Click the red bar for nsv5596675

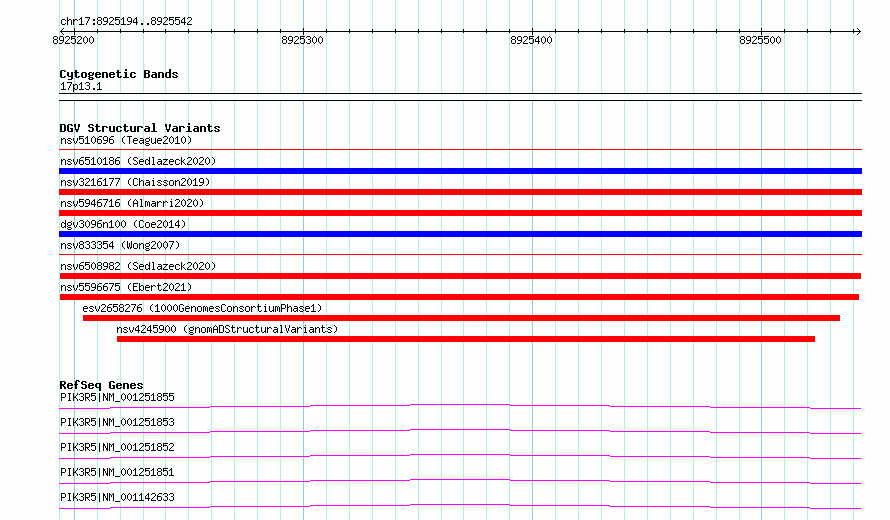click(459, 297)
